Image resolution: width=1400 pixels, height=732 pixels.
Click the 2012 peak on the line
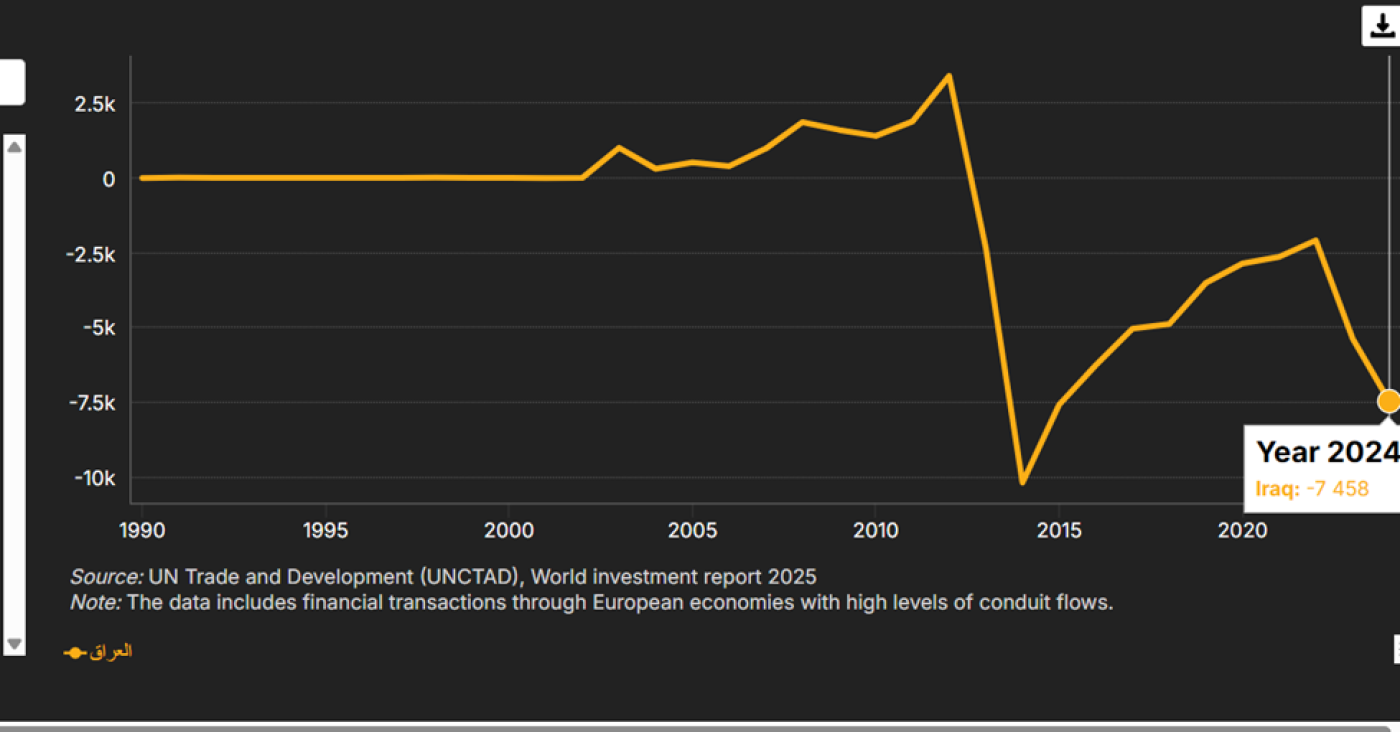(x=948, y=76)
